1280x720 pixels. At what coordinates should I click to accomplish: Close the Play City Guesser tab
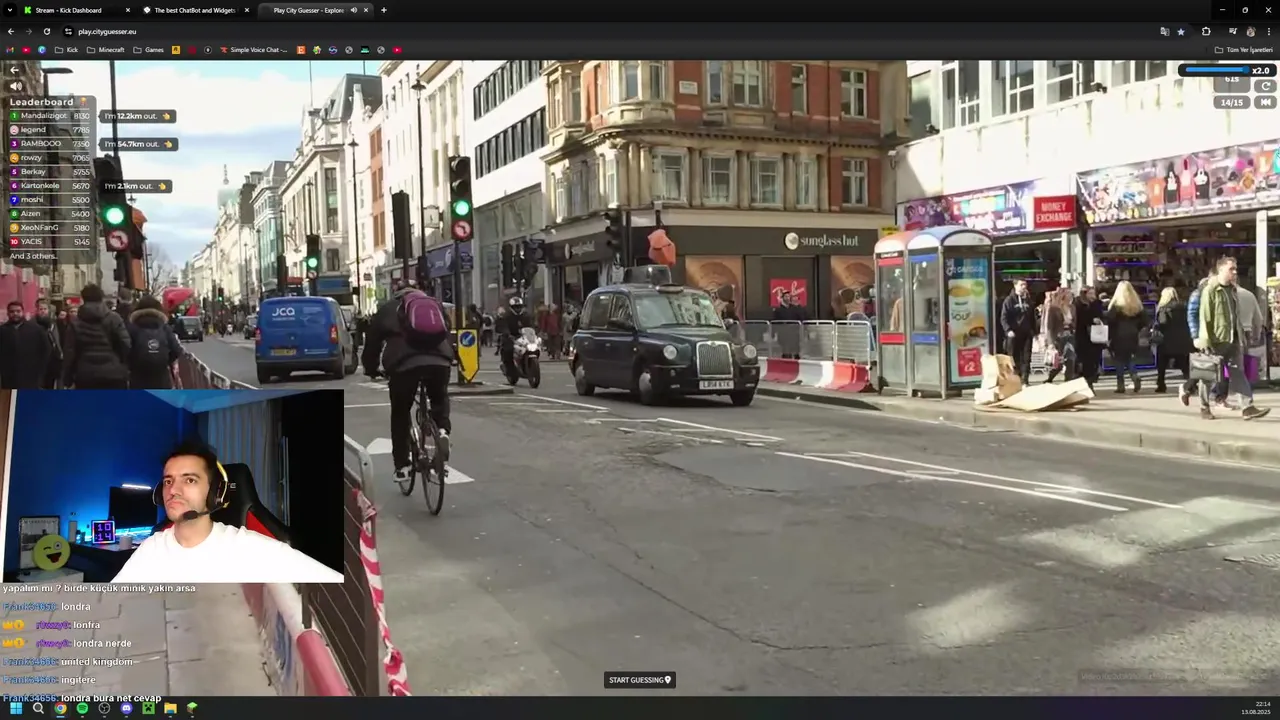tap(366, 10)
